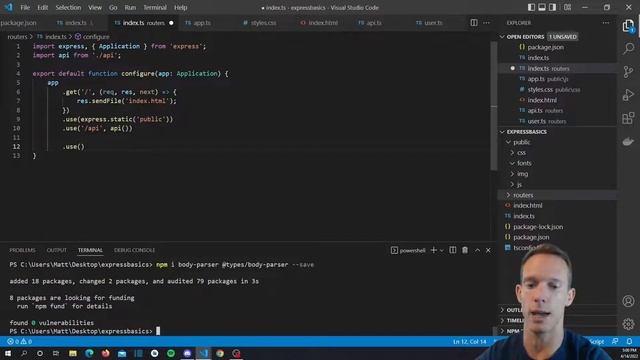Open the Extensions view
640x360 pixels.
pyautogui.click(x=628, y=118)
